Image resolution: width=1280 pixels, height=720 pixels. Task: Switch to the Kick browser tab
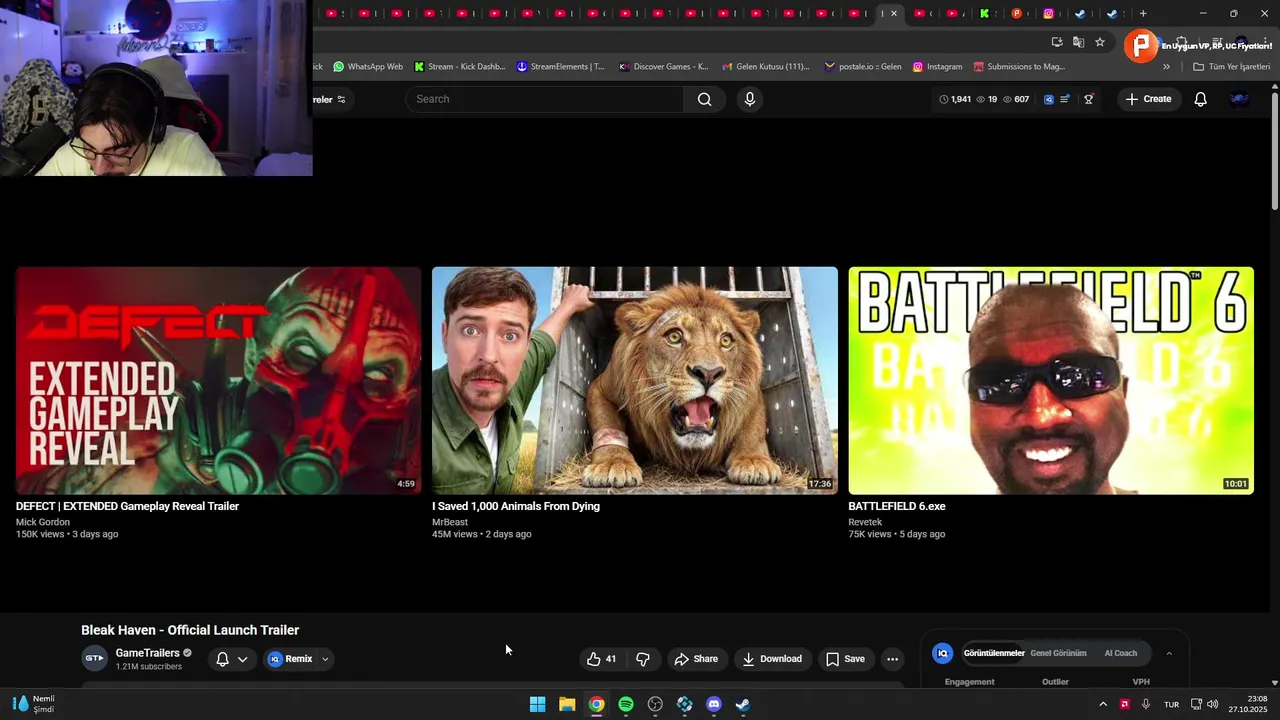[x=984, y=13]
